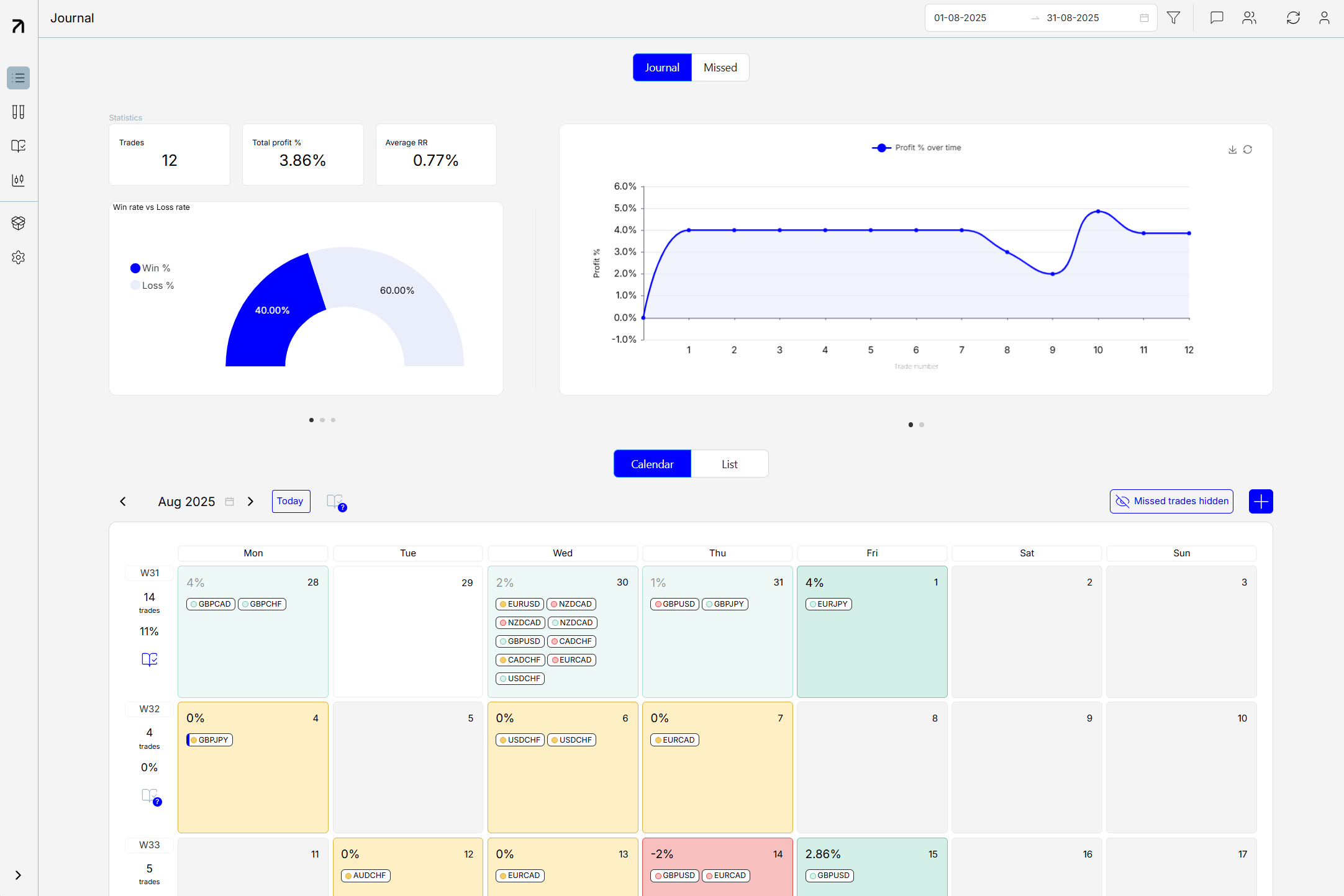Select the second statistics carousel dot
1344x896 pixels.
[x=322, y=420]
